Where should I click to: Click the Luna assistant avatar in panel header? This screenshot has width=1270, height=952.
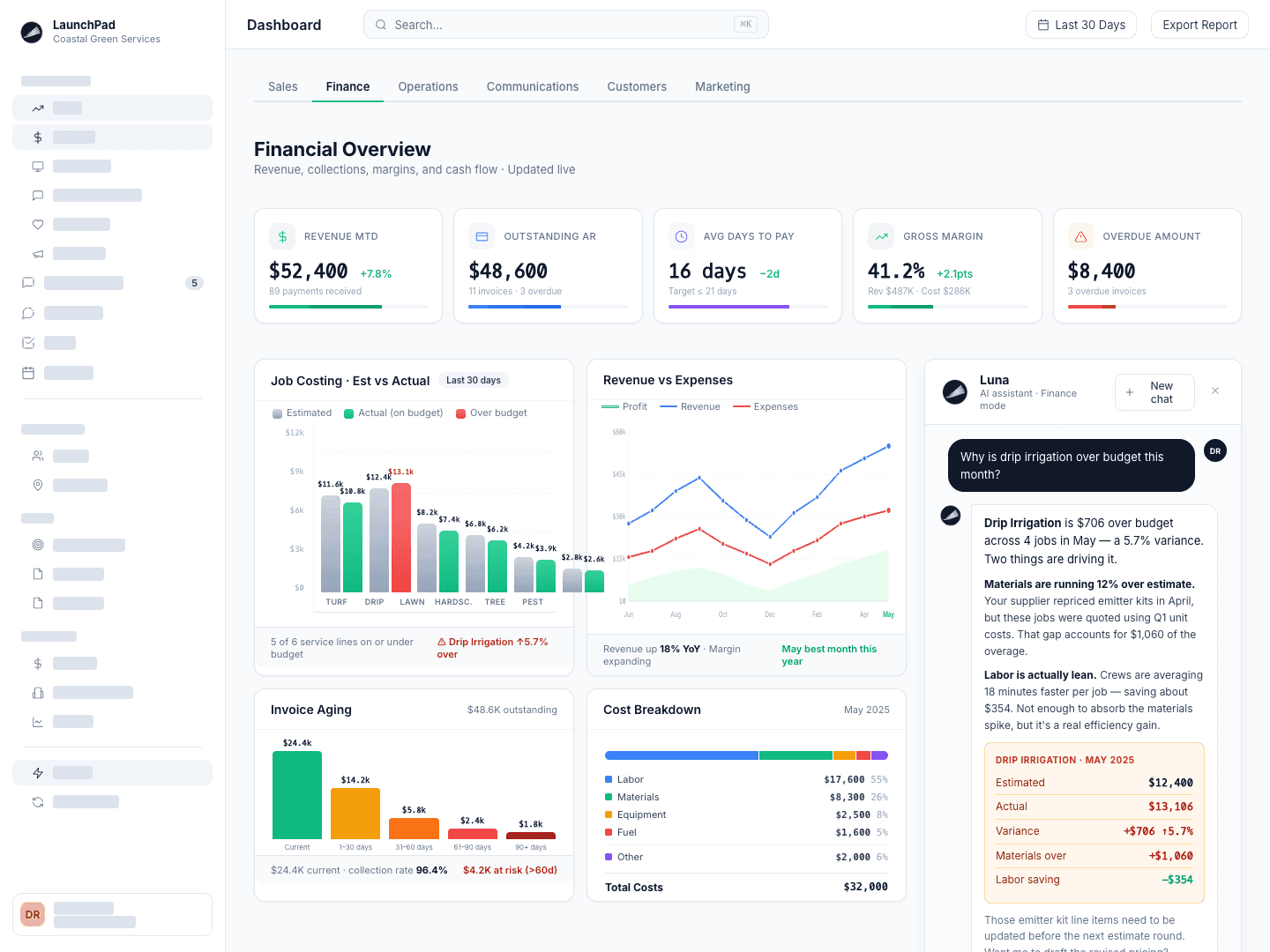pos(955,392)
